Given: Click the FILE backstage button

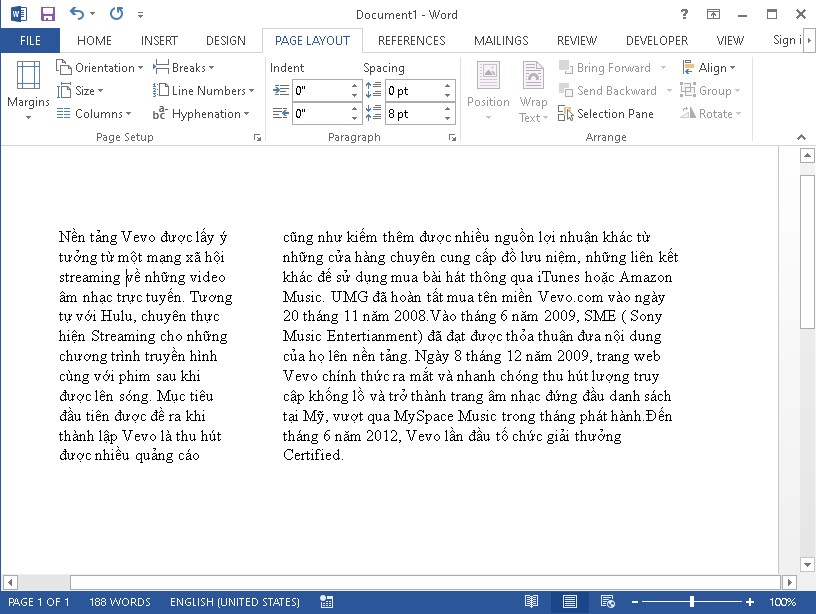Looking at the screenshot, I should pos(30,41).
